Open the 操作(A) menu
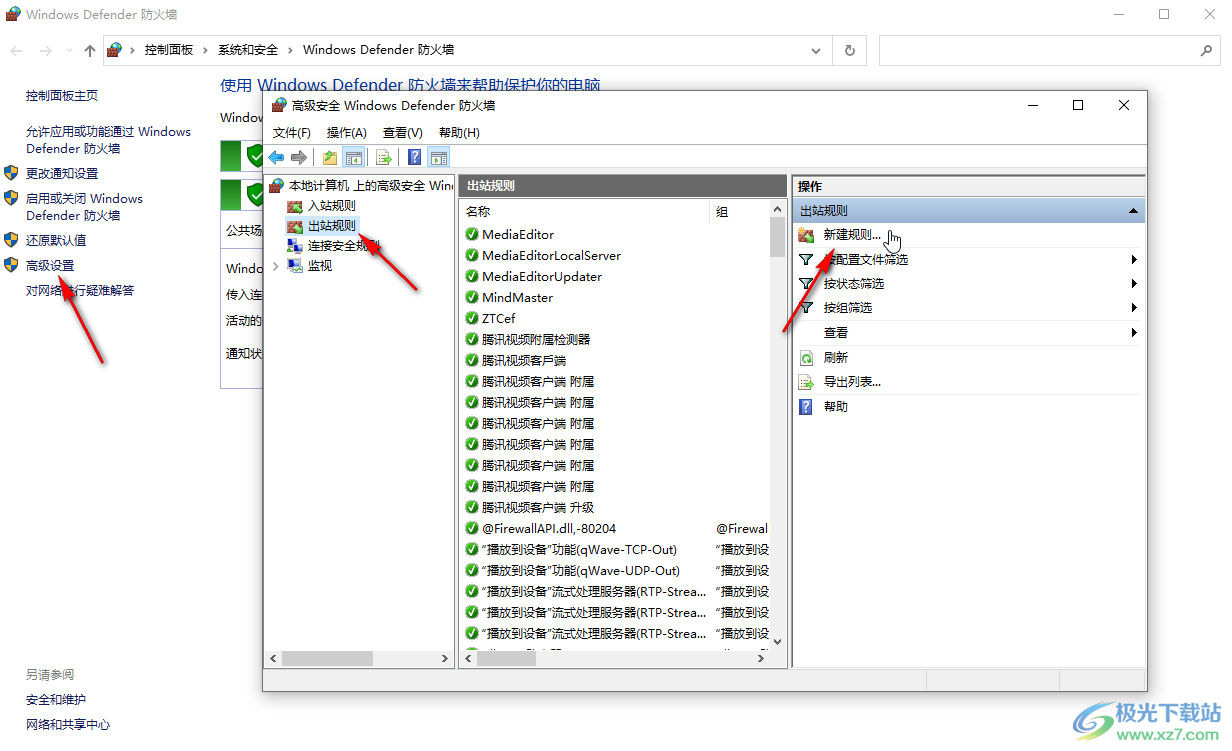 click(347, 132)
